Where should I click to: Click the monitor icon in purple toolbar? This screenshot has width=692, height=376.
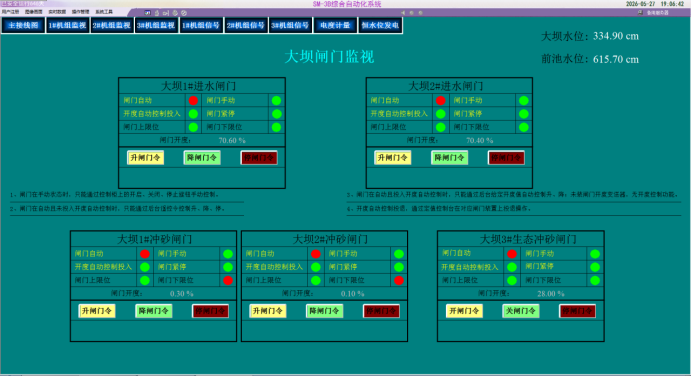click(x=147, y=13)
